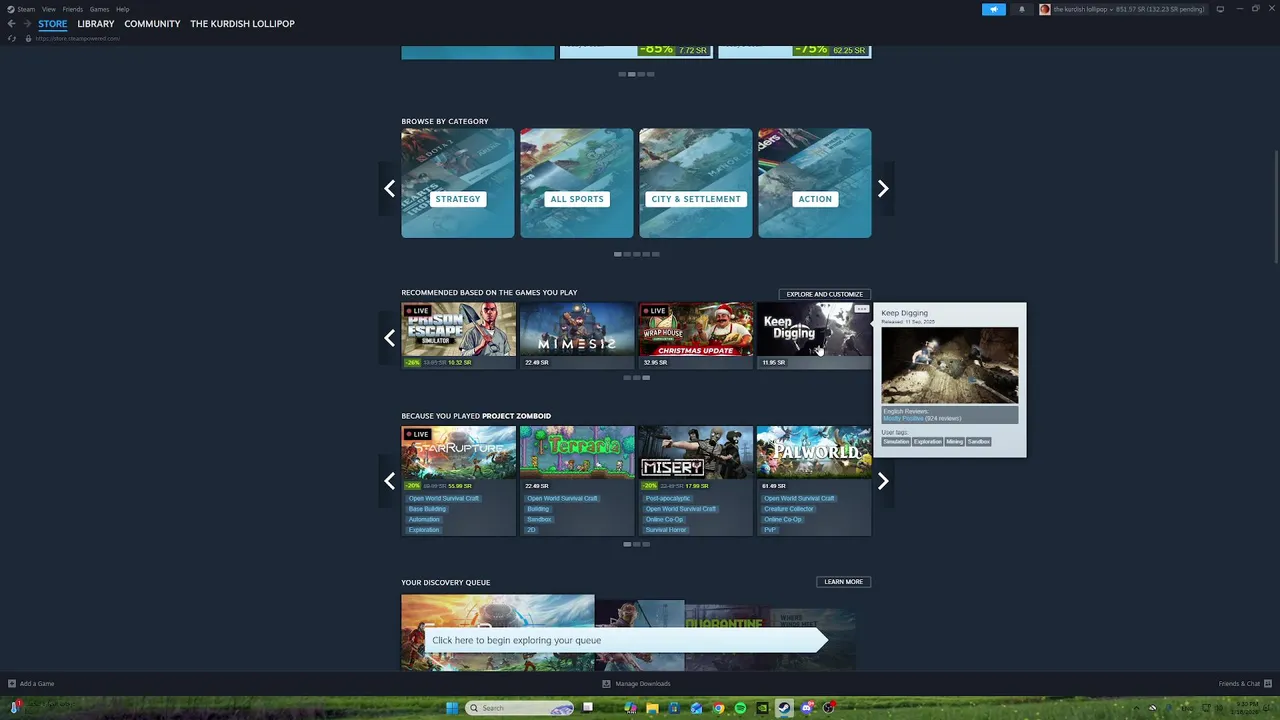Click Post-apocalyptic tag under Misery
1280x720 pixels.
[x=668, y=498]
